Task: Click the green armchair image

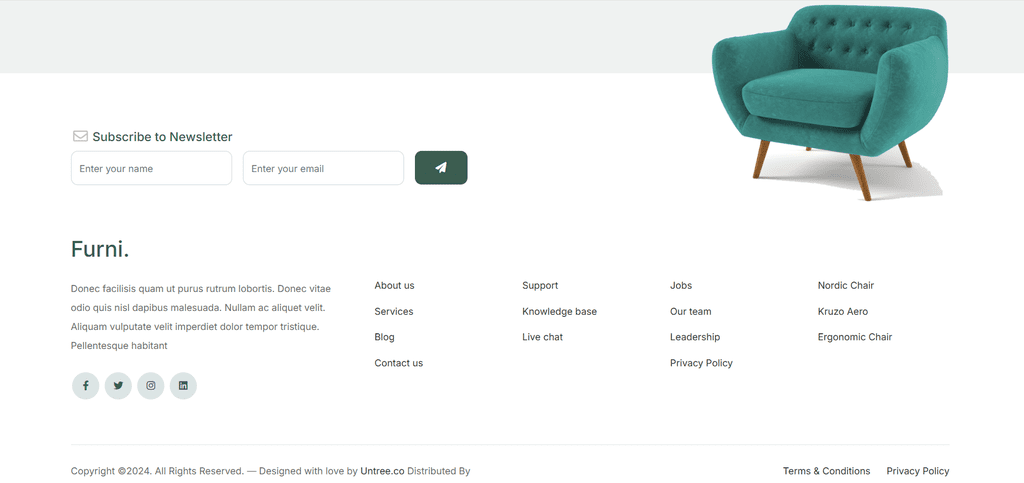Action: coord(830,101)
